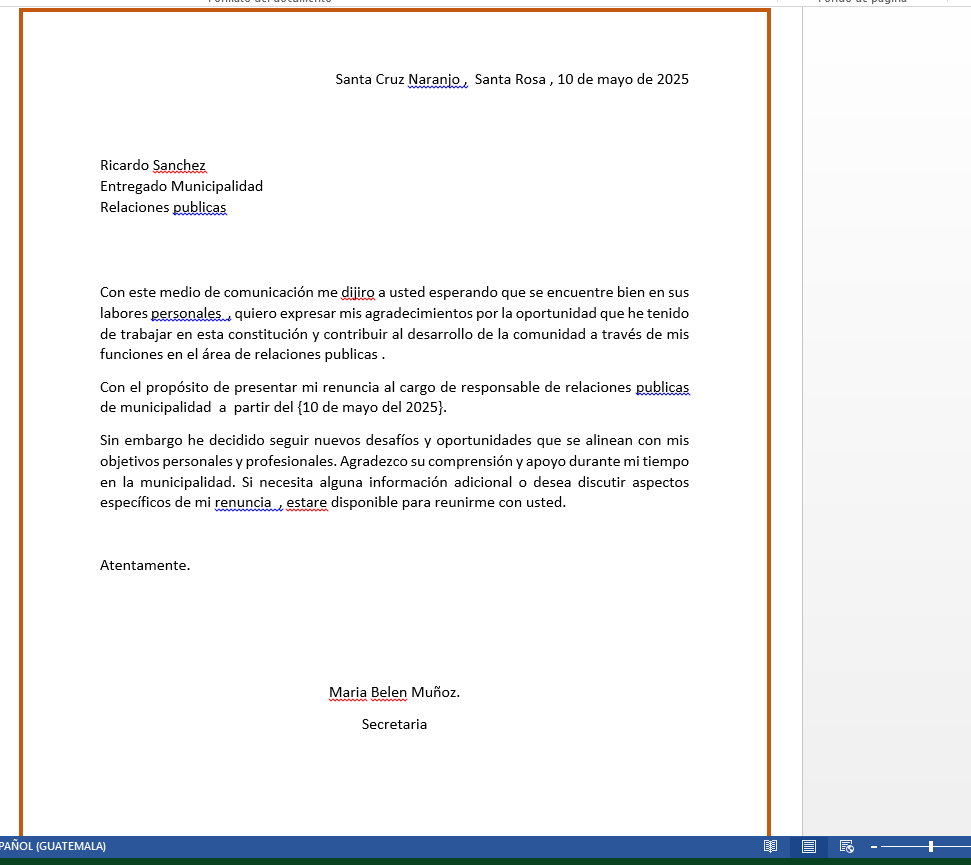Click "Santa Rosa" in the date line
This screenshot has height=865, width=971.
tap(510, 79)
